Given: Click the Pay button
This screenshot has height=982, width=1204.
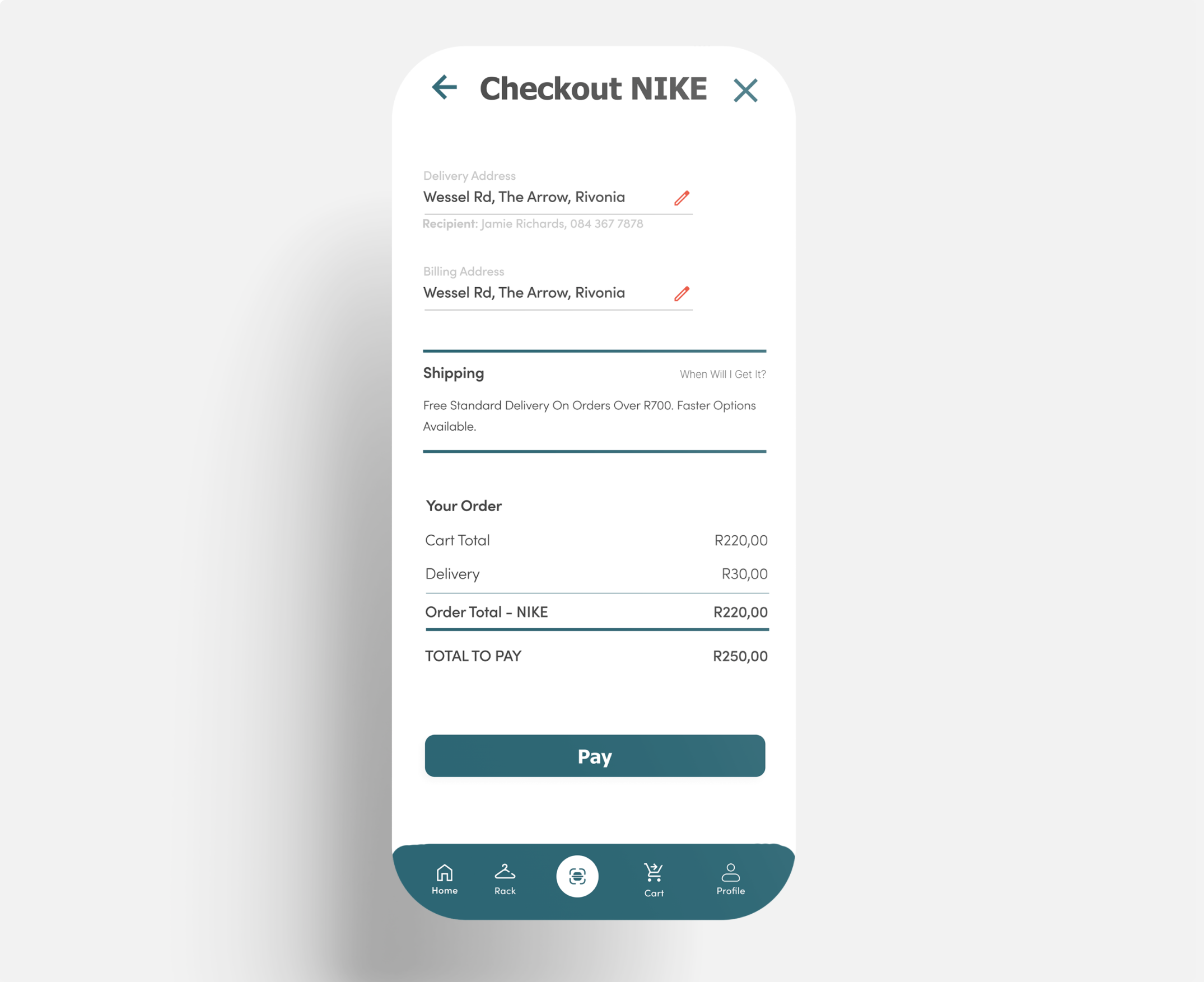Looking at the screenshot, I should pyautogui.click(x=595, y=755).
